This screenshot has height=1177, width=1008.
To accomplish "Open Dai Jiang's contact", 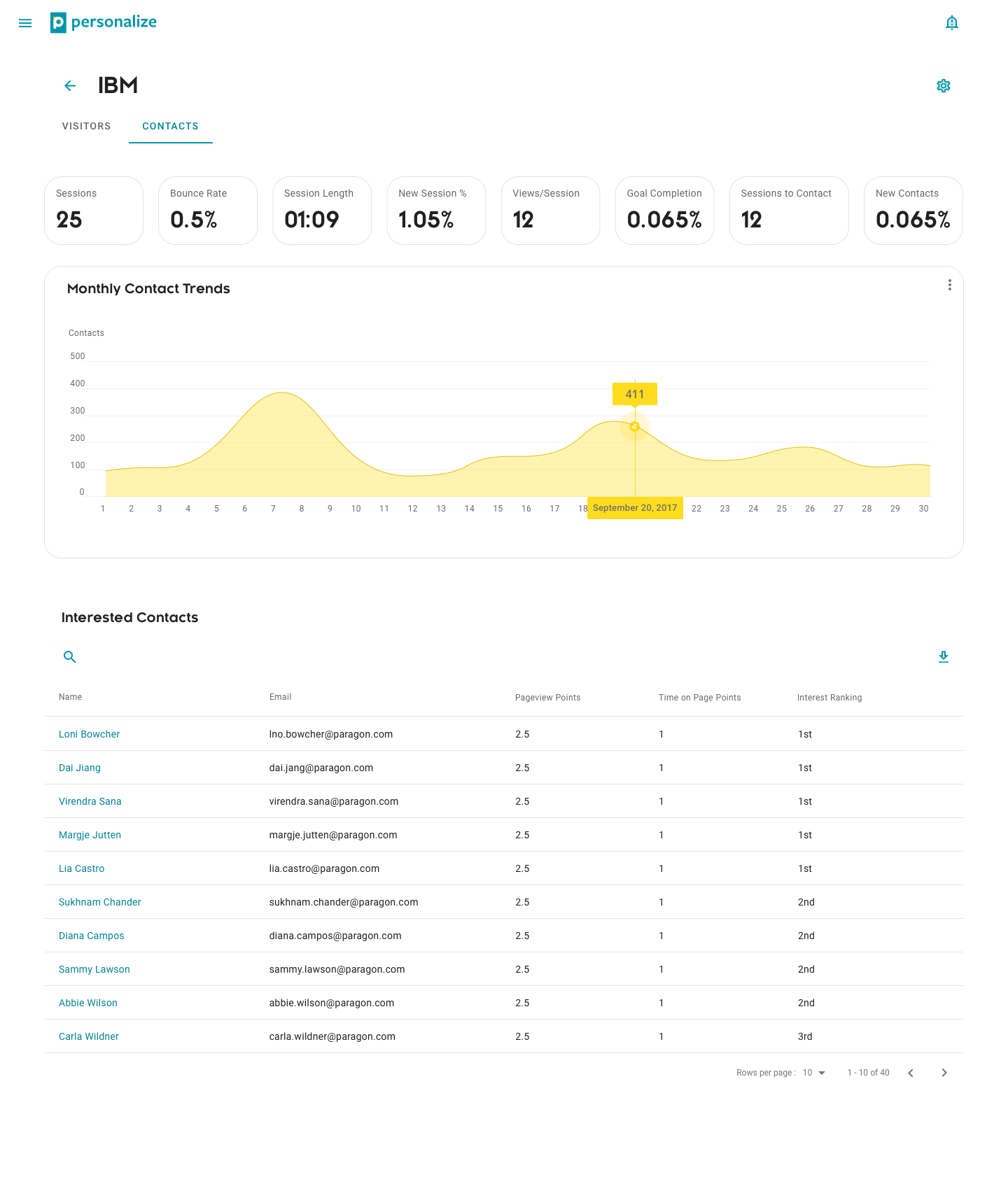I will [x=80, y=768].
